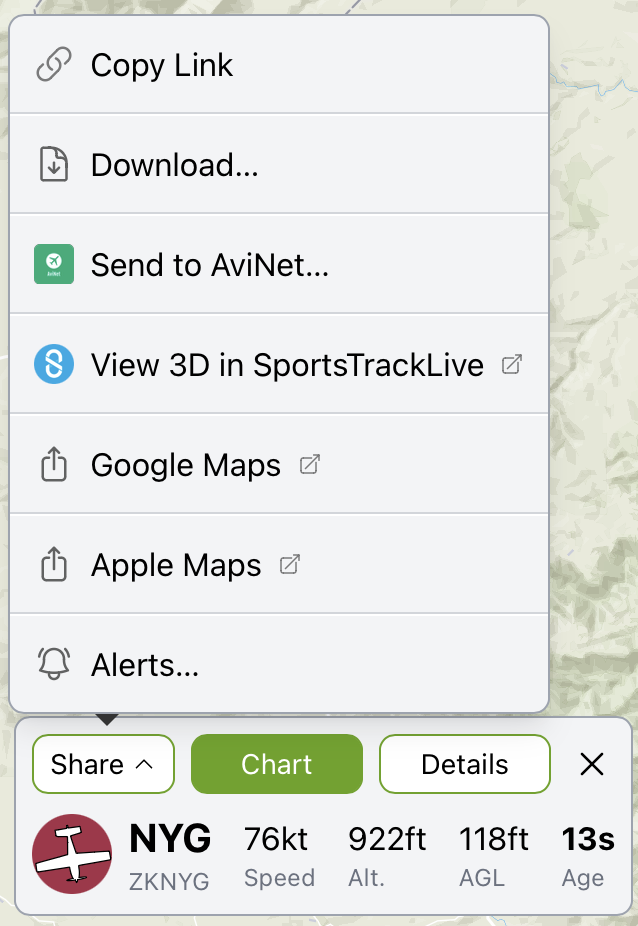Open the Alerts... settings entry
Image resolution: width=638 pixels, height=926 pixels.
(145, 665)
